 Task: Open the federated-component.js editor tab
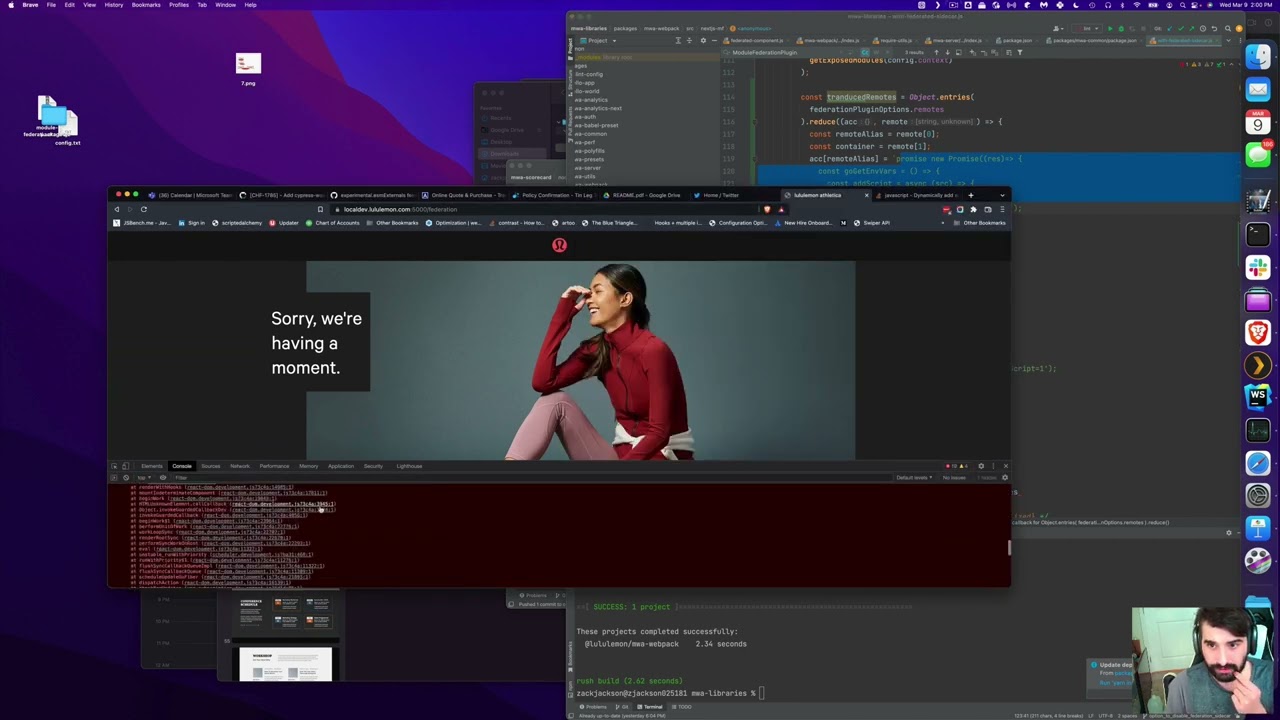point(754,40)
